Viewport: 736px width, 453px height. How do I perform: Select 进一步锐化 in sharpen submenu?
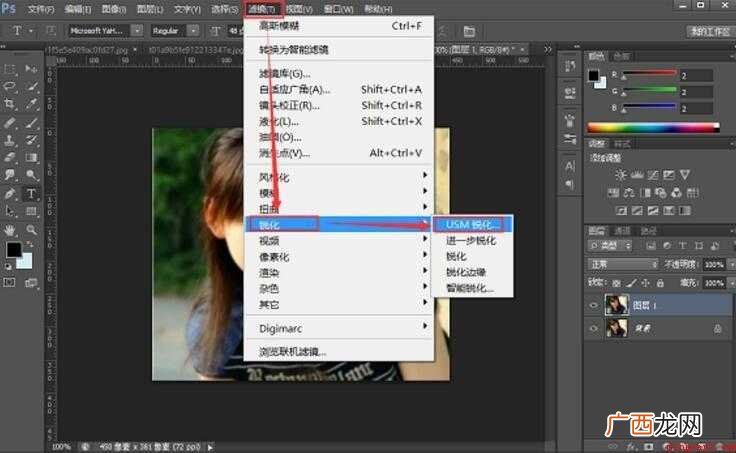click(472, 241)
